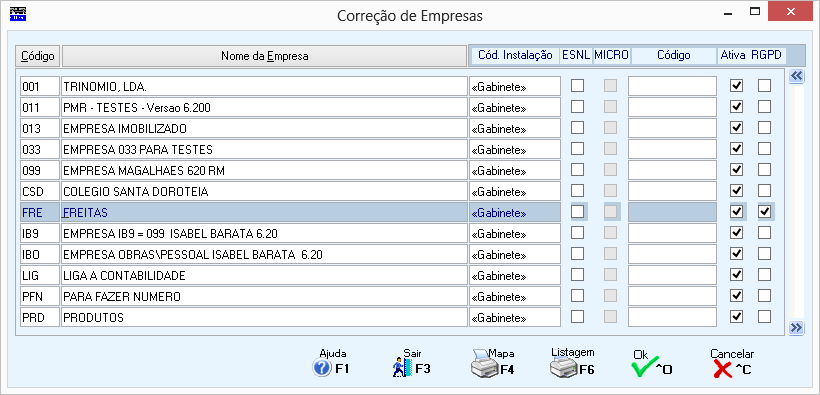Click the red Cancelar X icon
The width and height of the screenshot is (820, 395).
pyautogui.click(x=722, y=369)
